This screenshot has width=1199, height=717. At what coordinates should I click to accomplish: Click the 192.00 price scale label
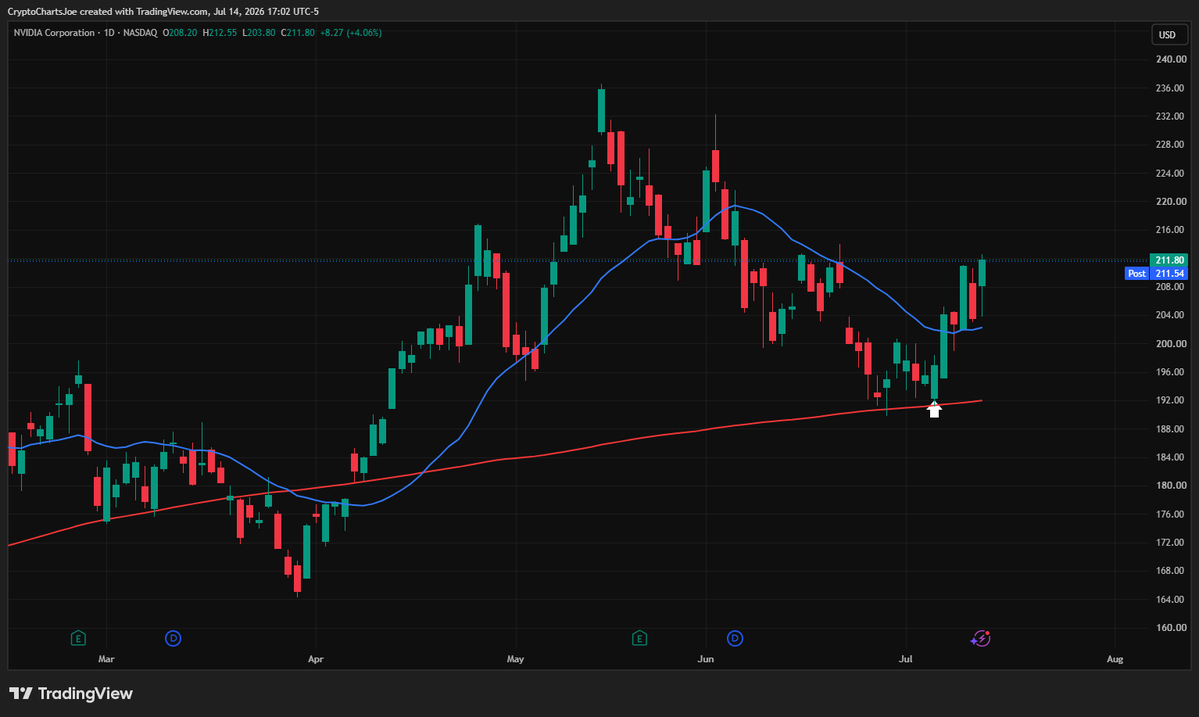tap(1170, 401)
